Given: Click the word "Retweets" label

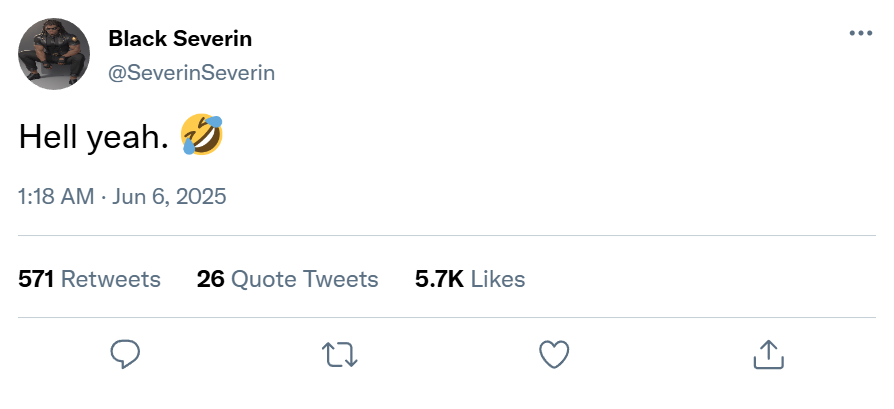Looking at the screenshot, I should pos(111,279).
